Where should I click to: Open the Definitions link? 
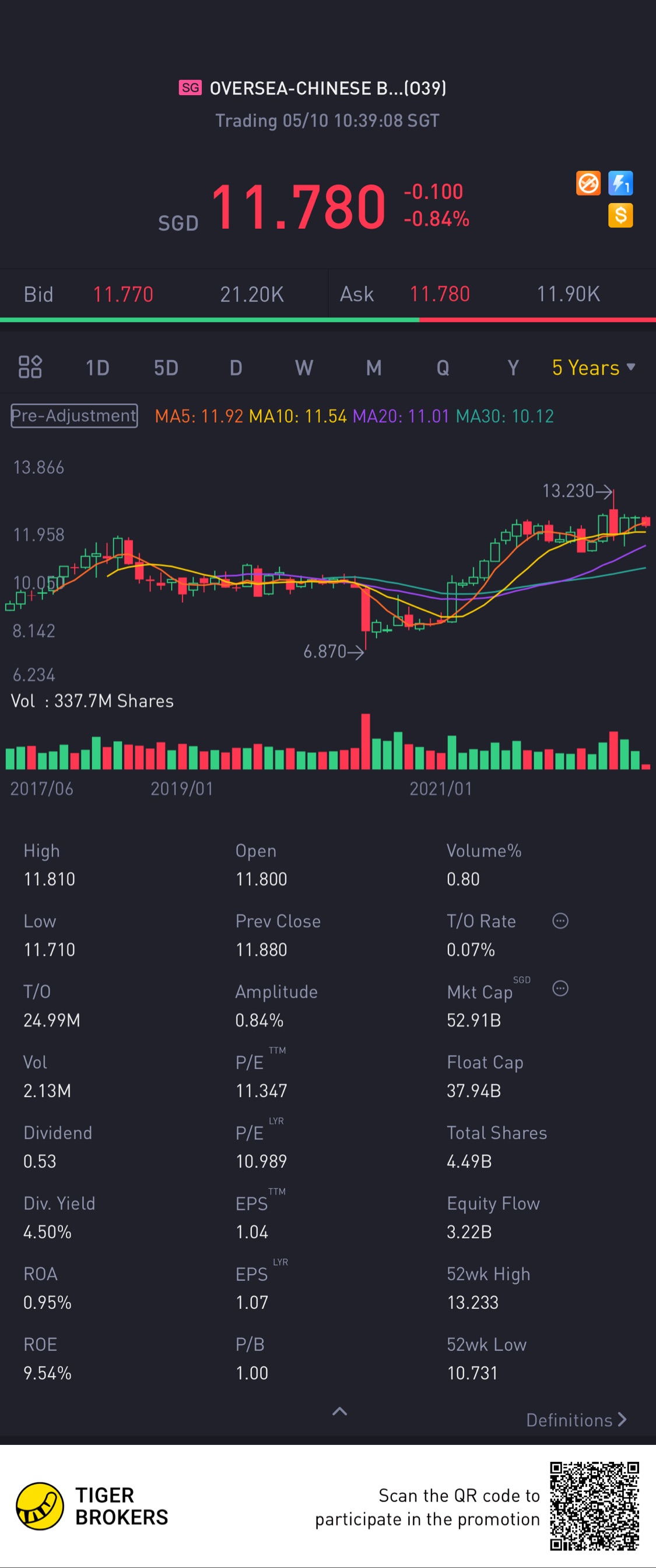pos(575,1420)
